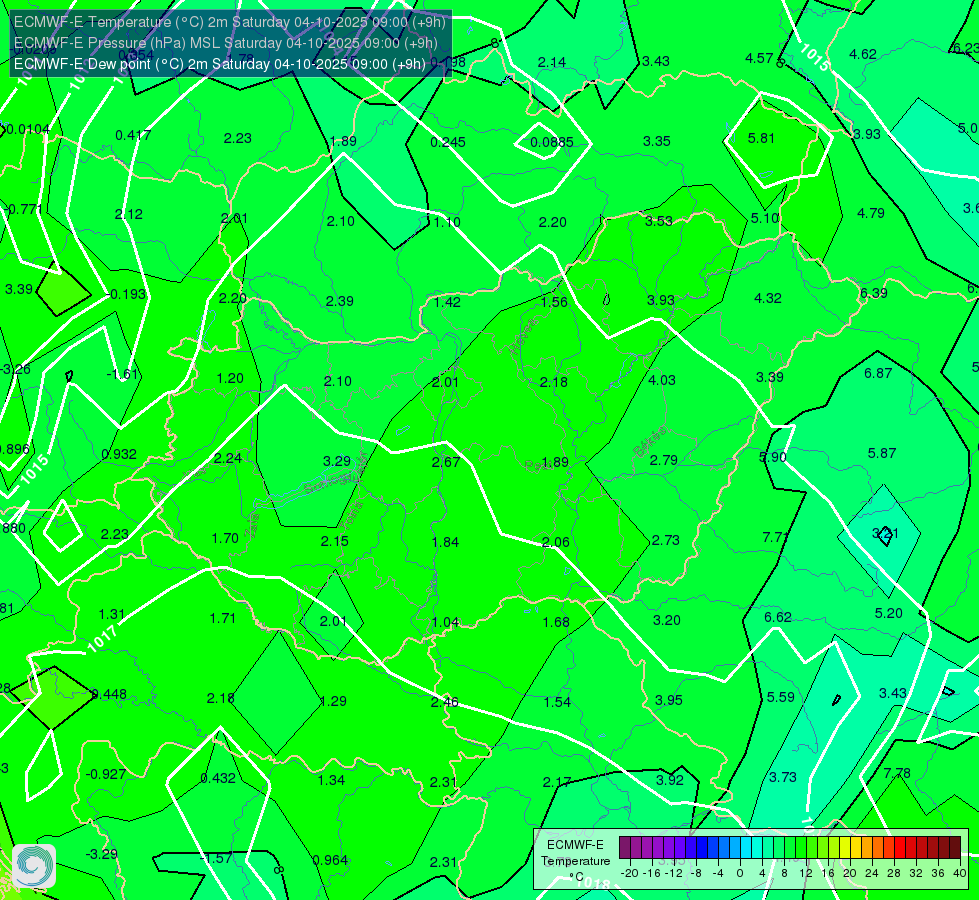The image size is (979, 900).
Task: Click the dew point value 4.79
Action: pos(871,214)
